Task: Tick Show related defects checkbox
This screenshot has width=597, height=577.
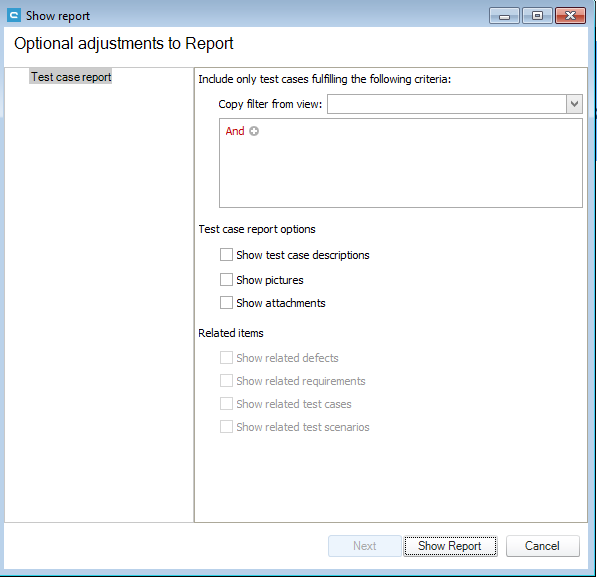Action: (226, 358)
